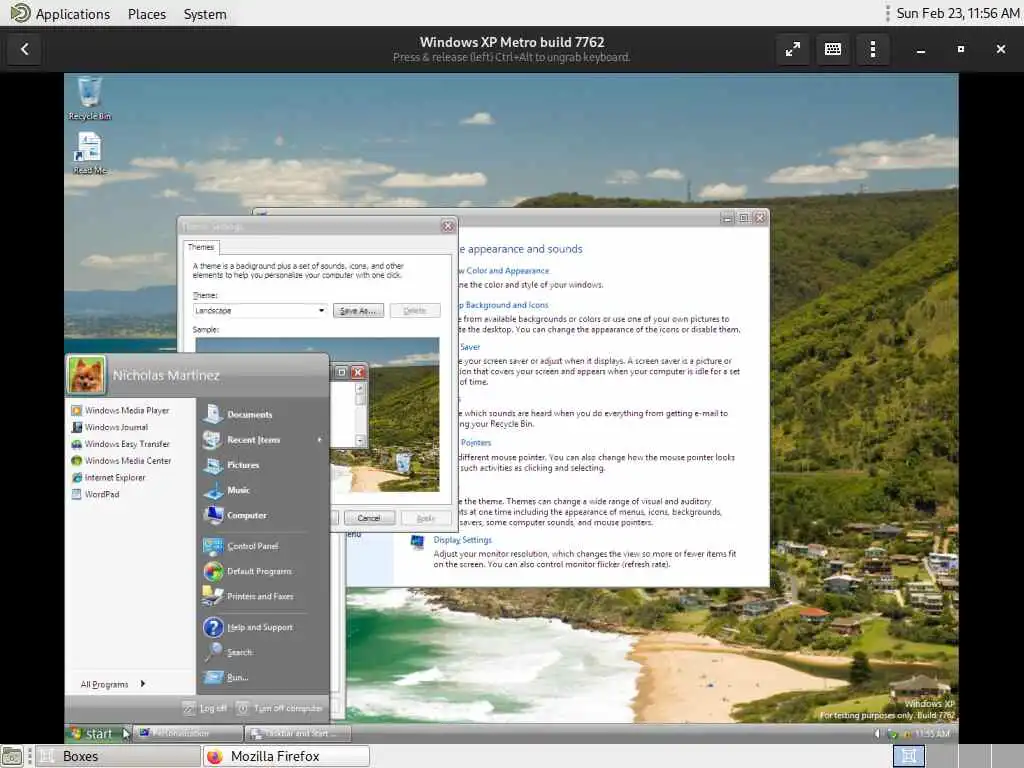Open Pictures folder from Start menu
The height and width of the screenshot is (768, 1024).
click(x=231, y=465)
